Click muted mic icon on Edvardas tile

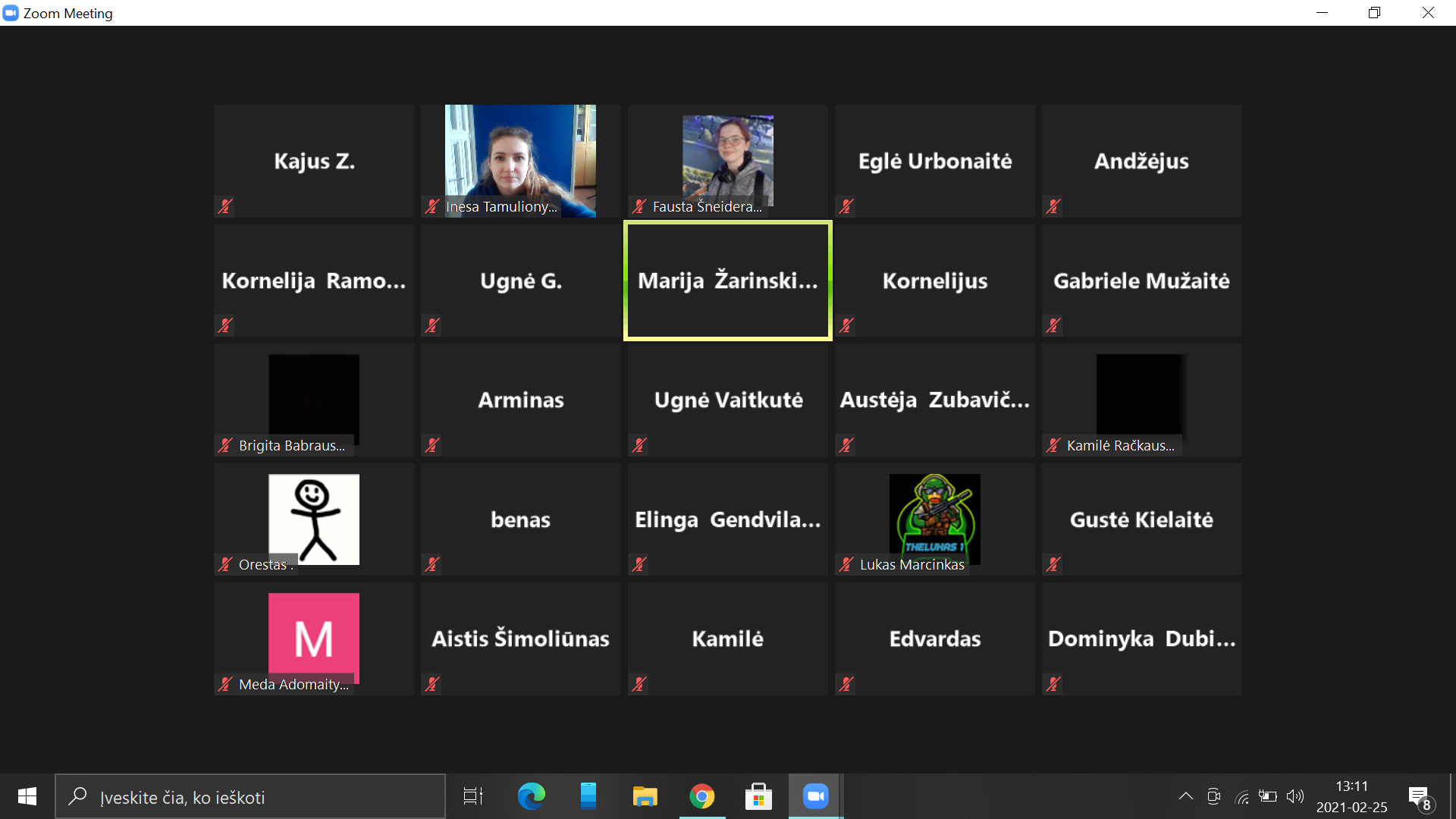pos(846,684)
